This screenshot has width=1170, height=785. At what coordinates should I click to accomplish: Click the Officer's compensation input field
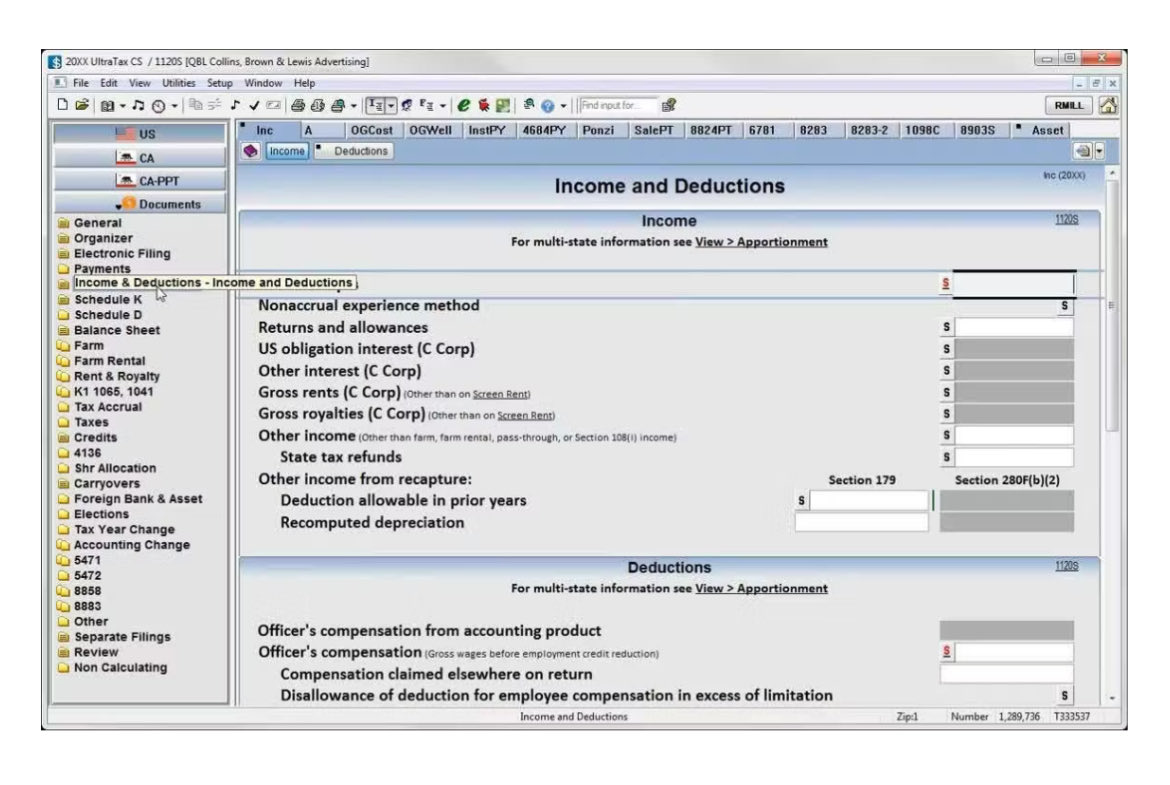point(1014,652)
